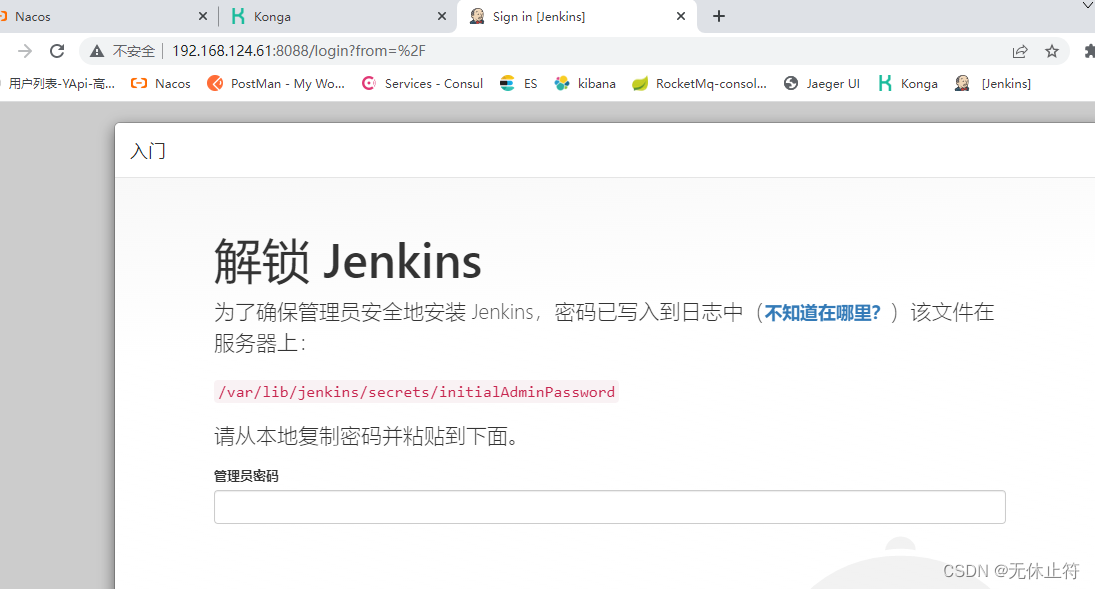This screenshot has width=1095, height=589.
Task: Open the PostMan - My Wo... bookmark
Action: tap(277, 84)
